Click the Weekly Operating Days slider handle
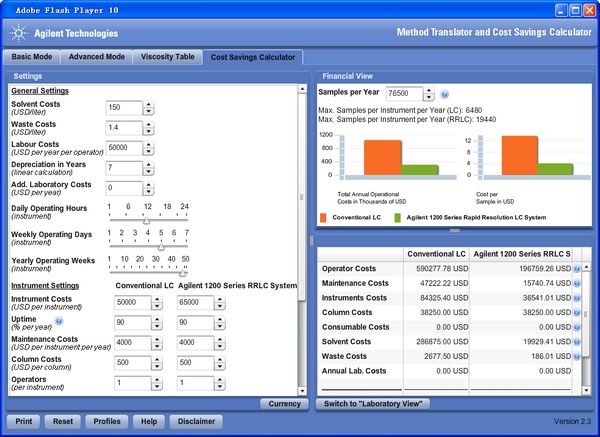 (x=161, y=247)
